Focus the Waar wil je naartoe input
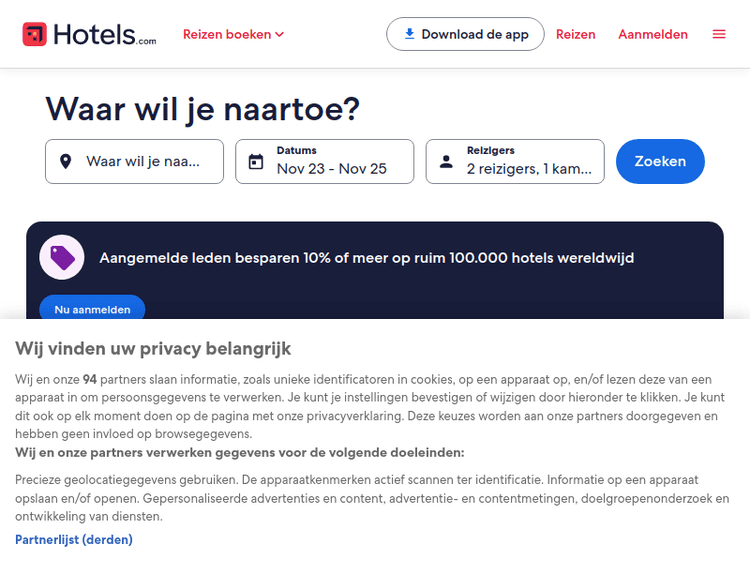 142,161
